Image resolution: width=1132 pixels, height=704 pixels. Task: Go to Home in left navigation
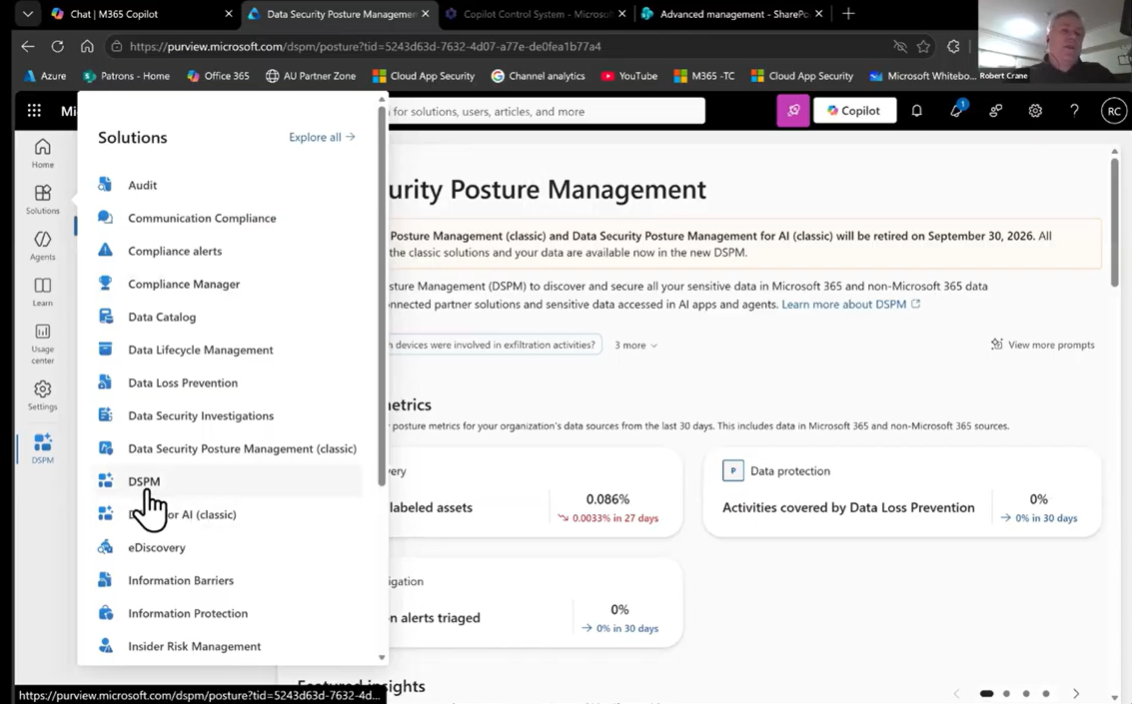[x=43, y=153]
